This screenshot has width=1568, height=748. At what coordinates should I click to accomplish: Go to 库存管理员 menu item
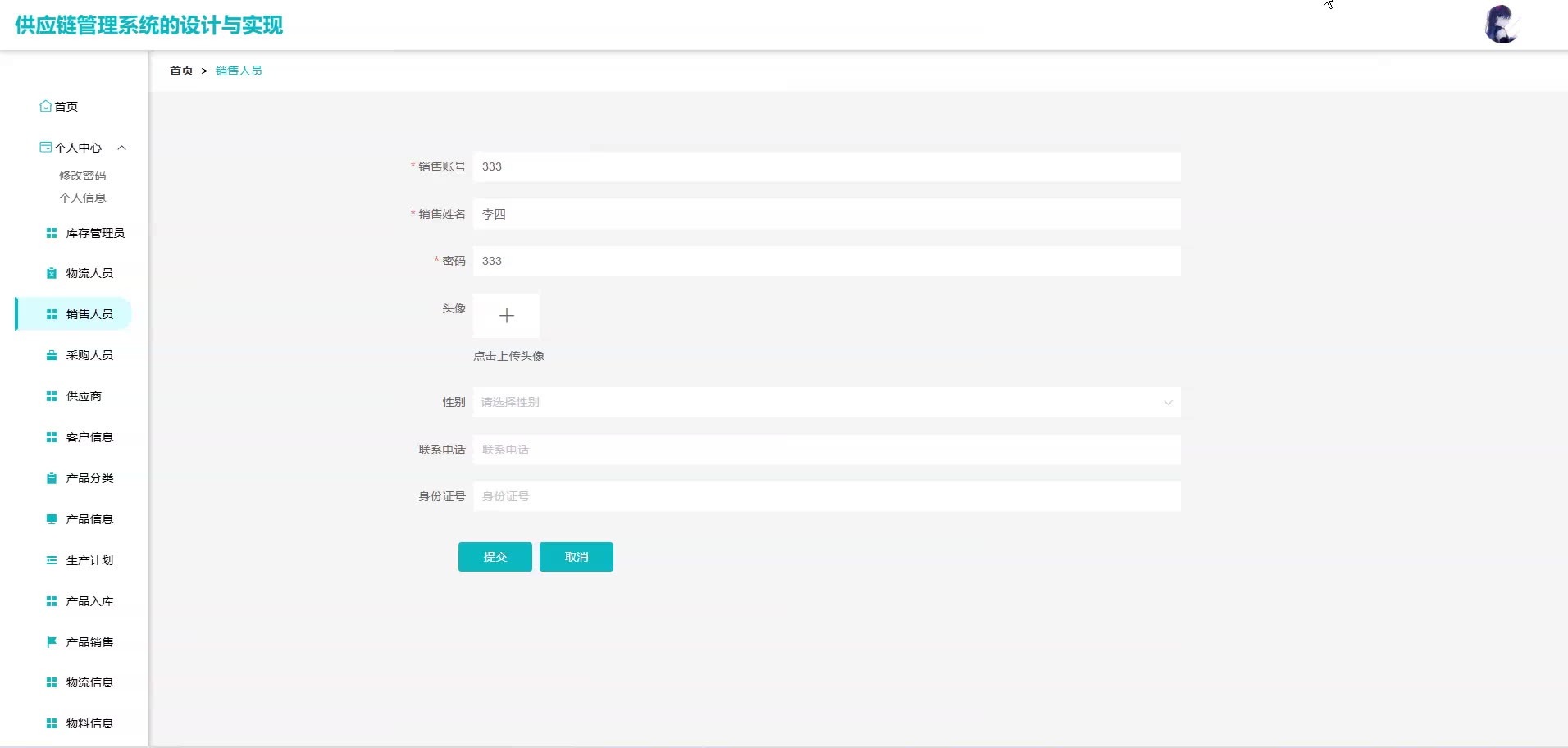[x=95, y=233]
